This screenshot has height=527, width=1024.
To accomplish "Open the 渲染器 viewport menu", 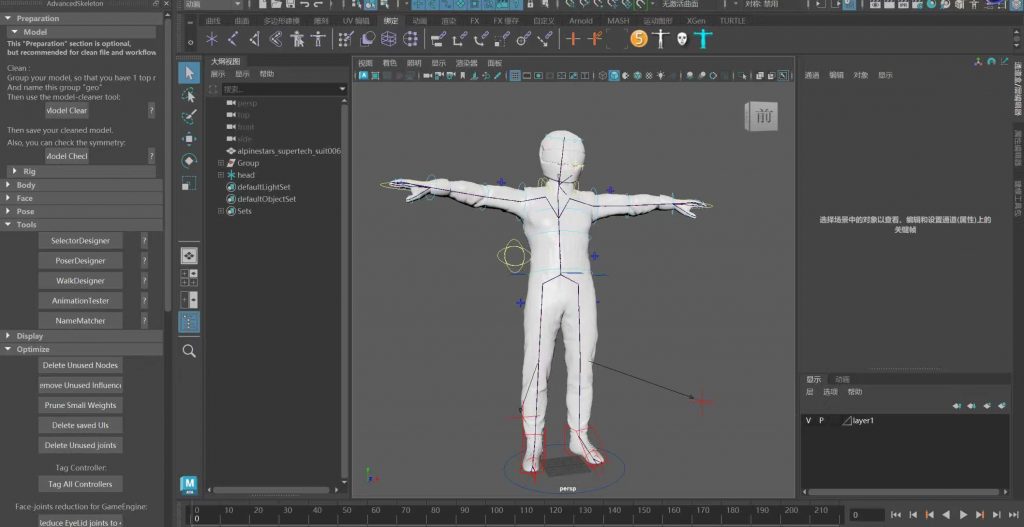I will 466,63.
